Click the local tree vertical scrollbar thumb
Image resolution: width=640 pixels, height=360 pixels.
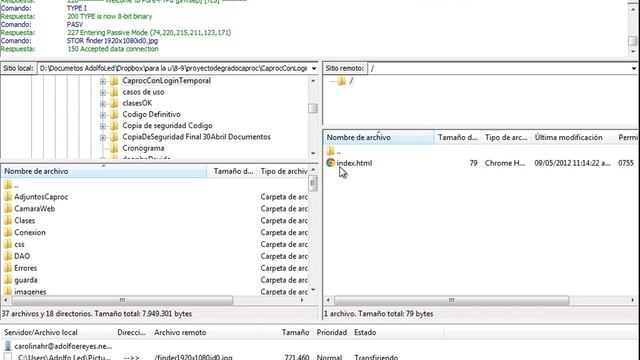(313, 108)
